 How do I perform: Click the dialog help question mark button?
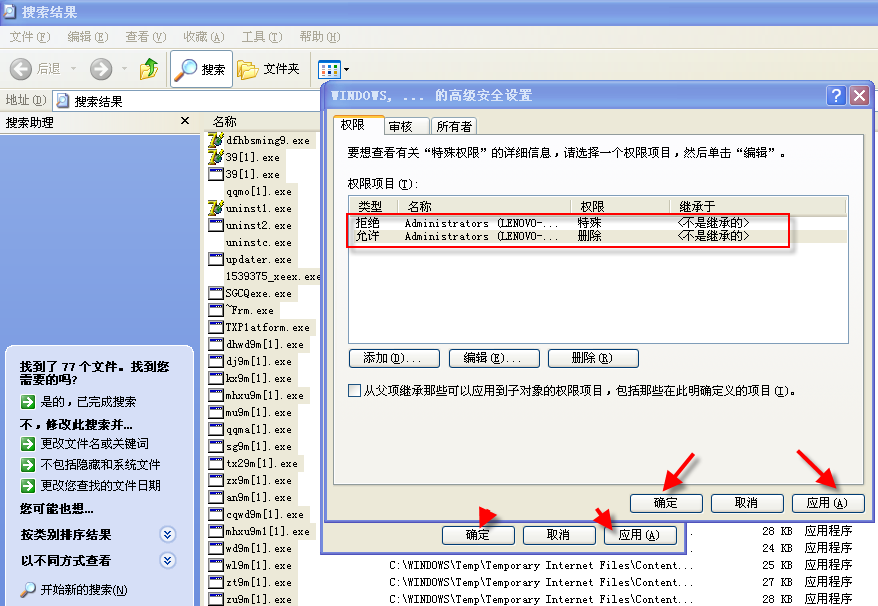click(836, 95)
